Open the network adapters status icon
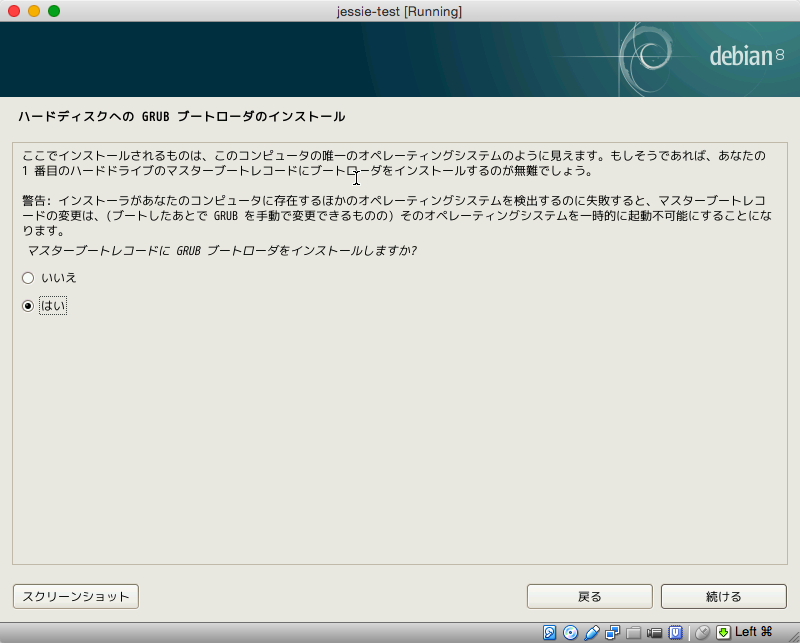Screen dimensions: 800x643 click(612, 632)
